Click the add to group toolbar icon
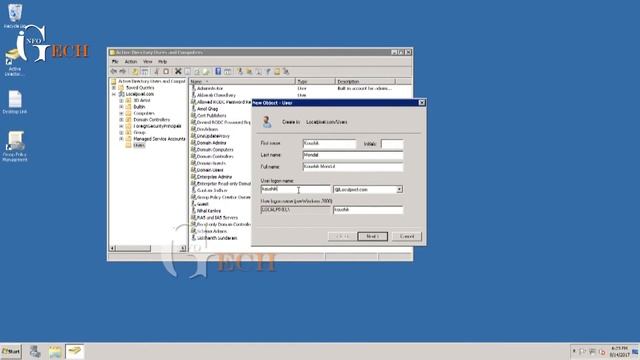This screenshot has width=640, height=360. 286,71
